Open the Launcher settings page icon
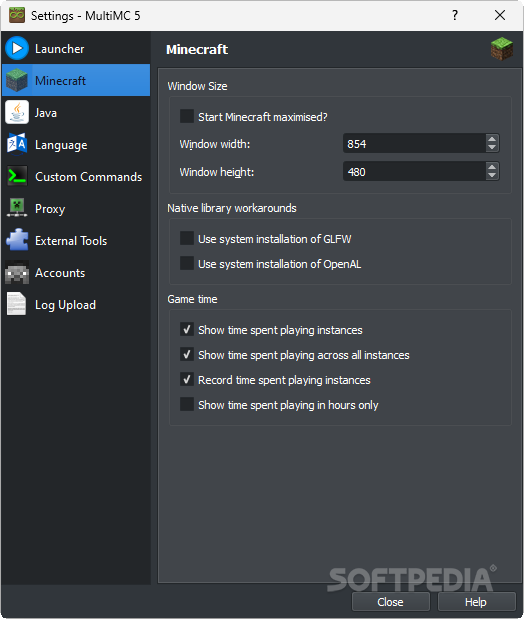 17,48
